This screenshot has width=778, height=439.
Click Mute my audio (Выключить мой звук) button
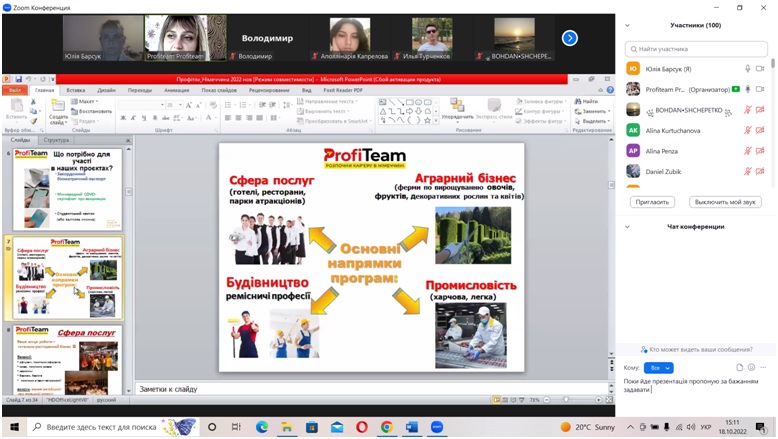pos(725,202)
